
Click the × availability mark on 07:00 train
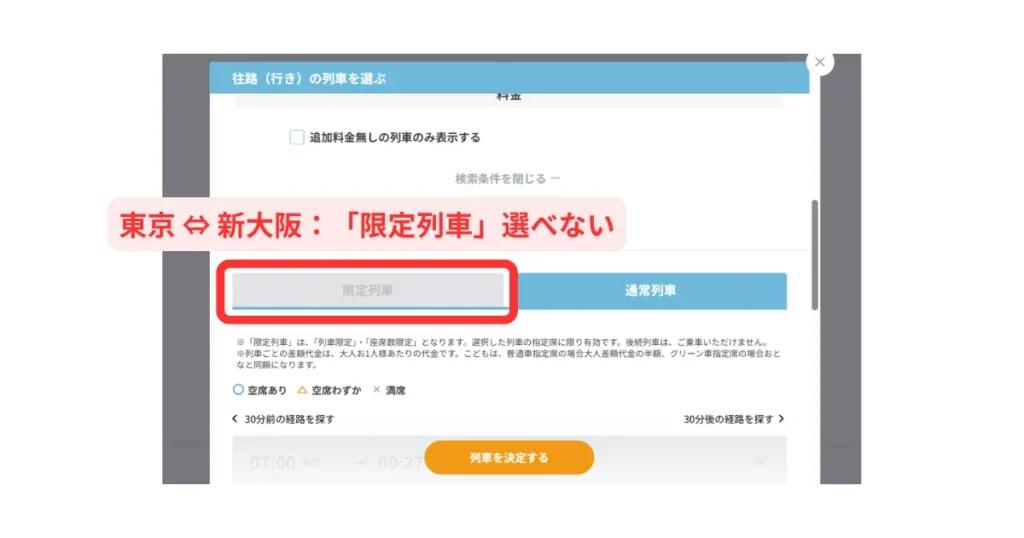[x=759, y=462]
